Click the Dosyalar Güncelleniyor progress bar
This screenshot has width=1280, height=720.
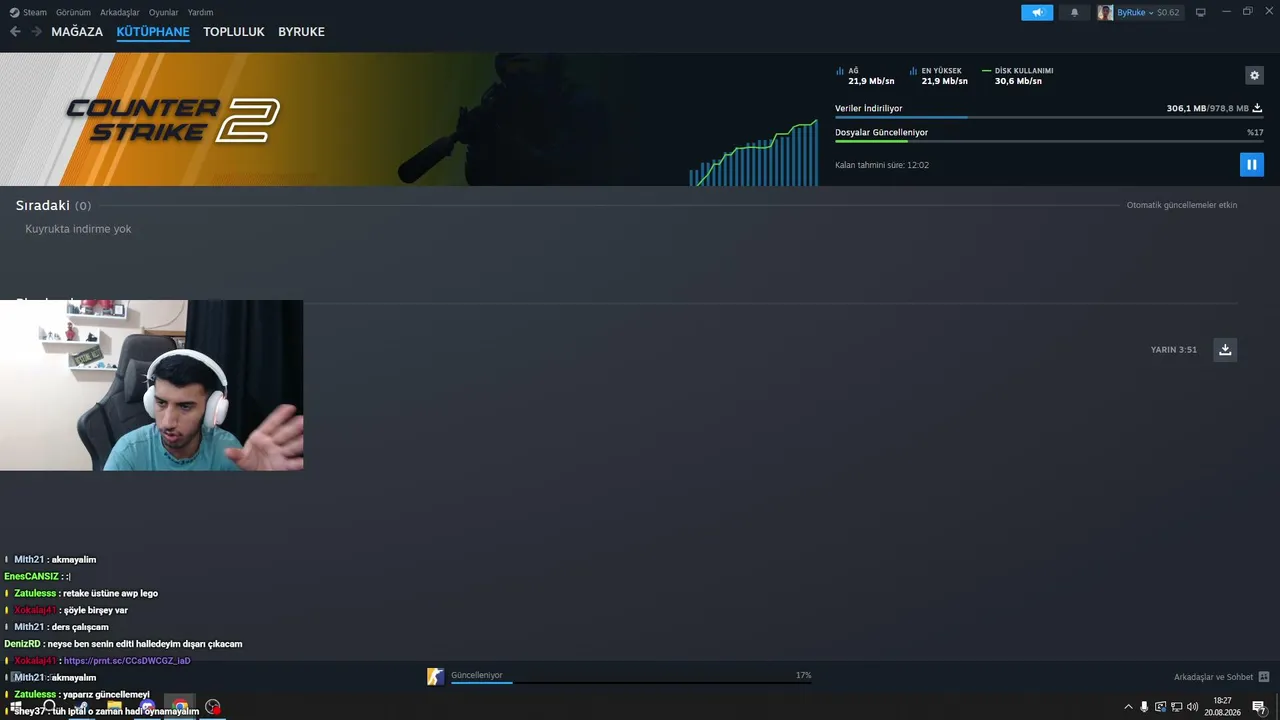click(1049, 141)
